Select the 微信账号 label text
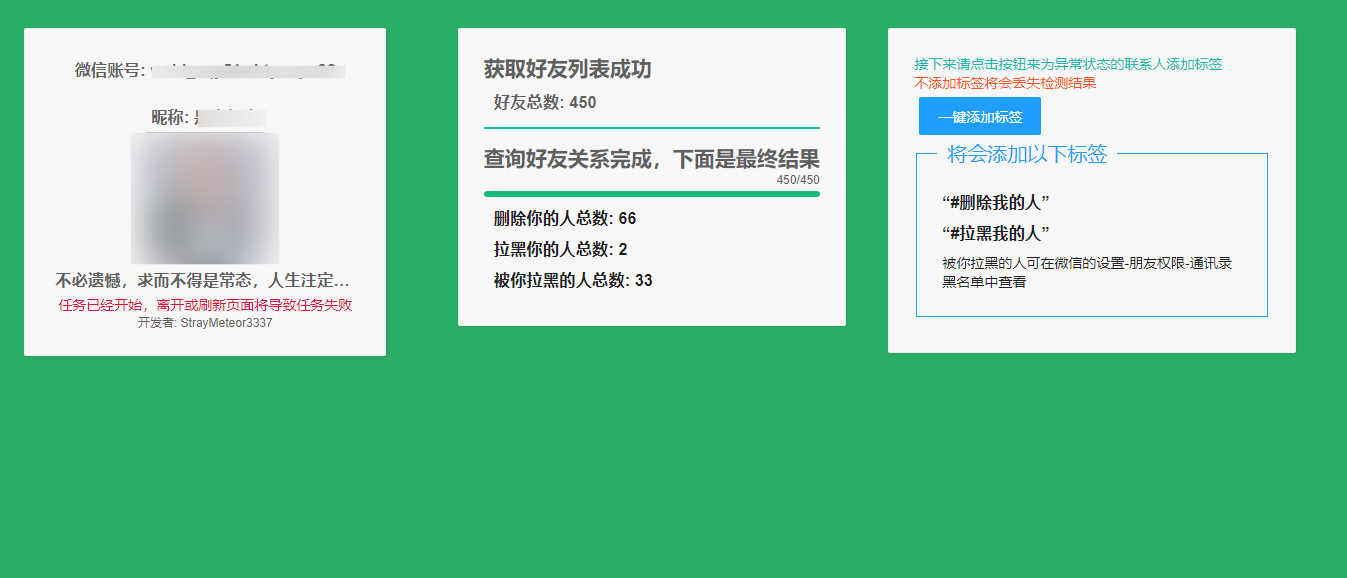The height and width of the screenshot is (578, 1347). (110, 70)
